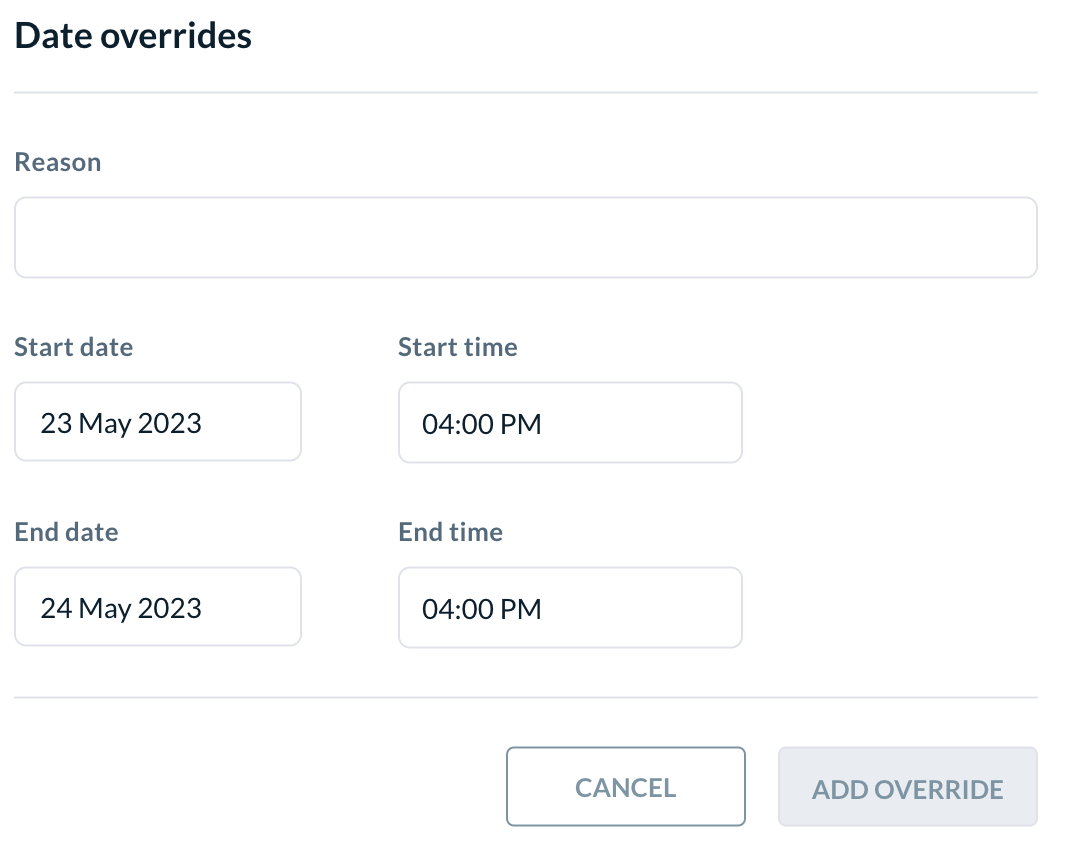This screenshot has height=842, width=1070.
Task: Place the cursor in the empty Reason box
Action: pyautogui.click(x=525, y=237)
